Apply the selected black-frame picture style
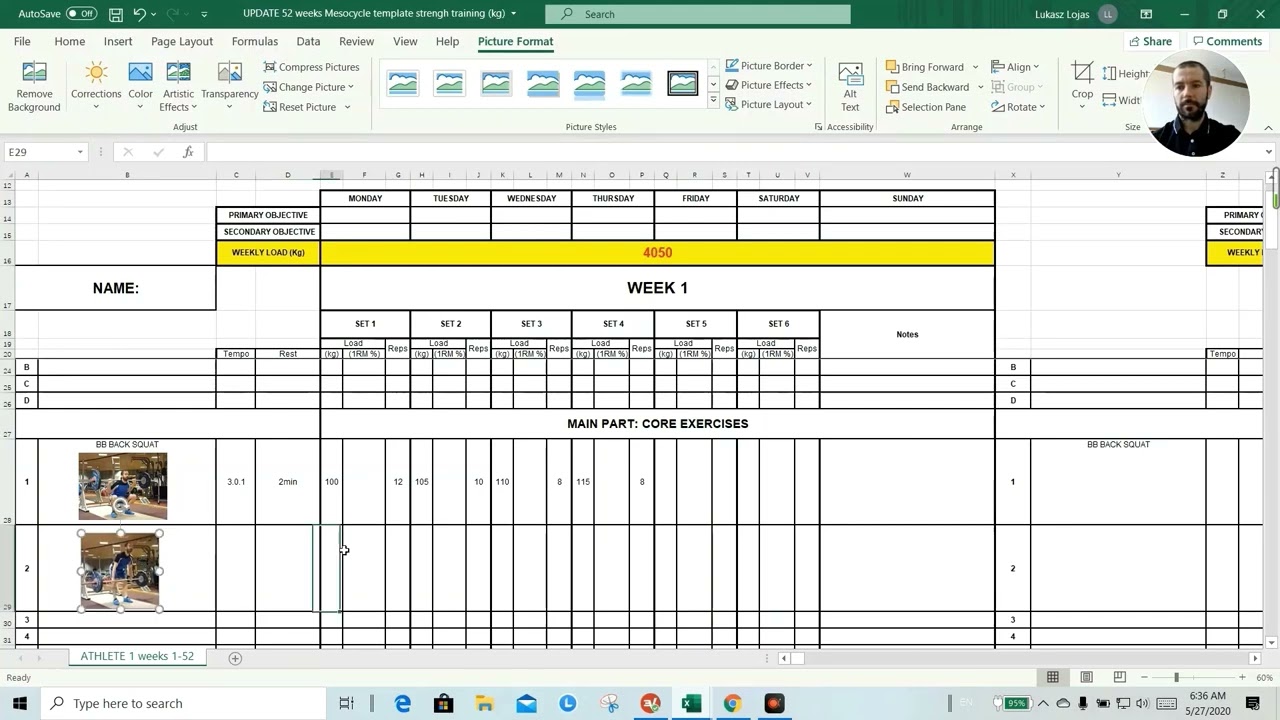The image size is (1280, 720). pyautogui.click(x=683, y=83)
